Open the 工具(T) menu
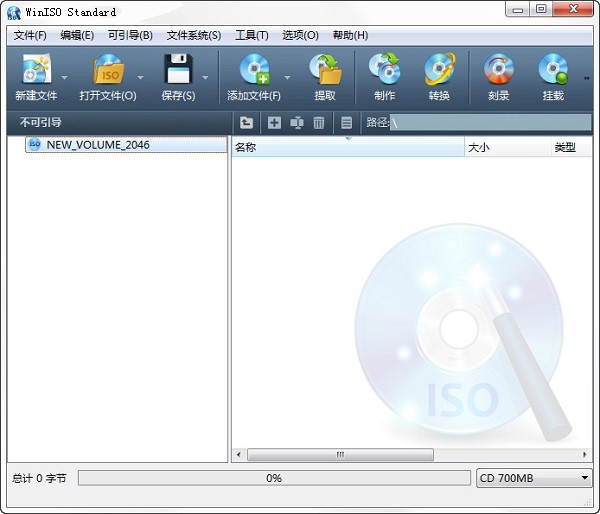 251,36
